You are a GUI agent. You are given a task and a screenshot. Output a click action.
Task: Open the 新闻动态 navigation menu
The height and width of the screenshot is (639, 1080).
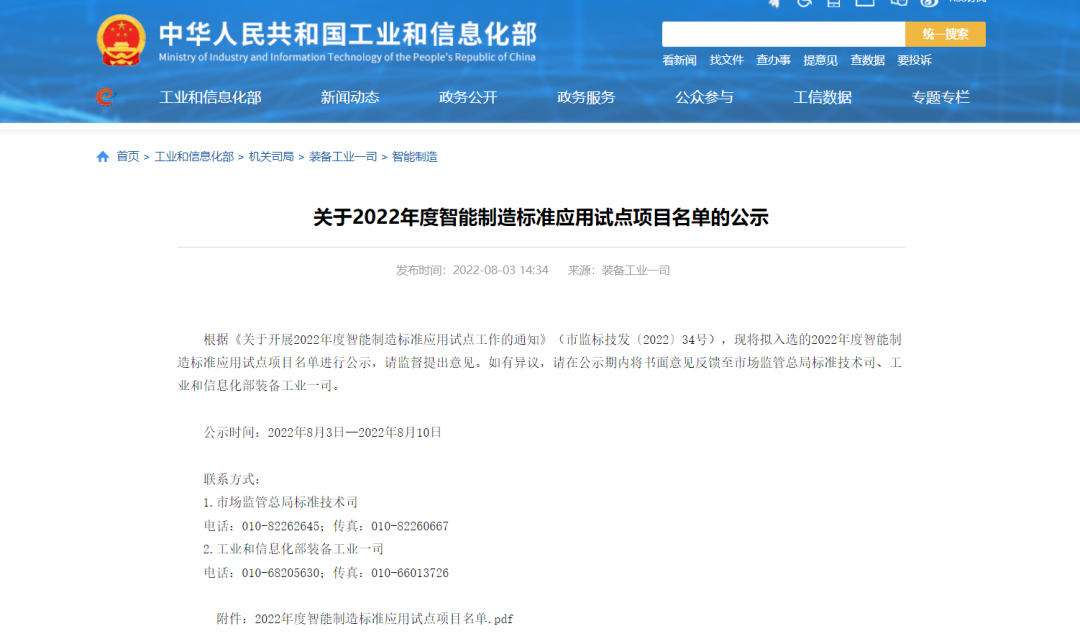coord(350,97)
